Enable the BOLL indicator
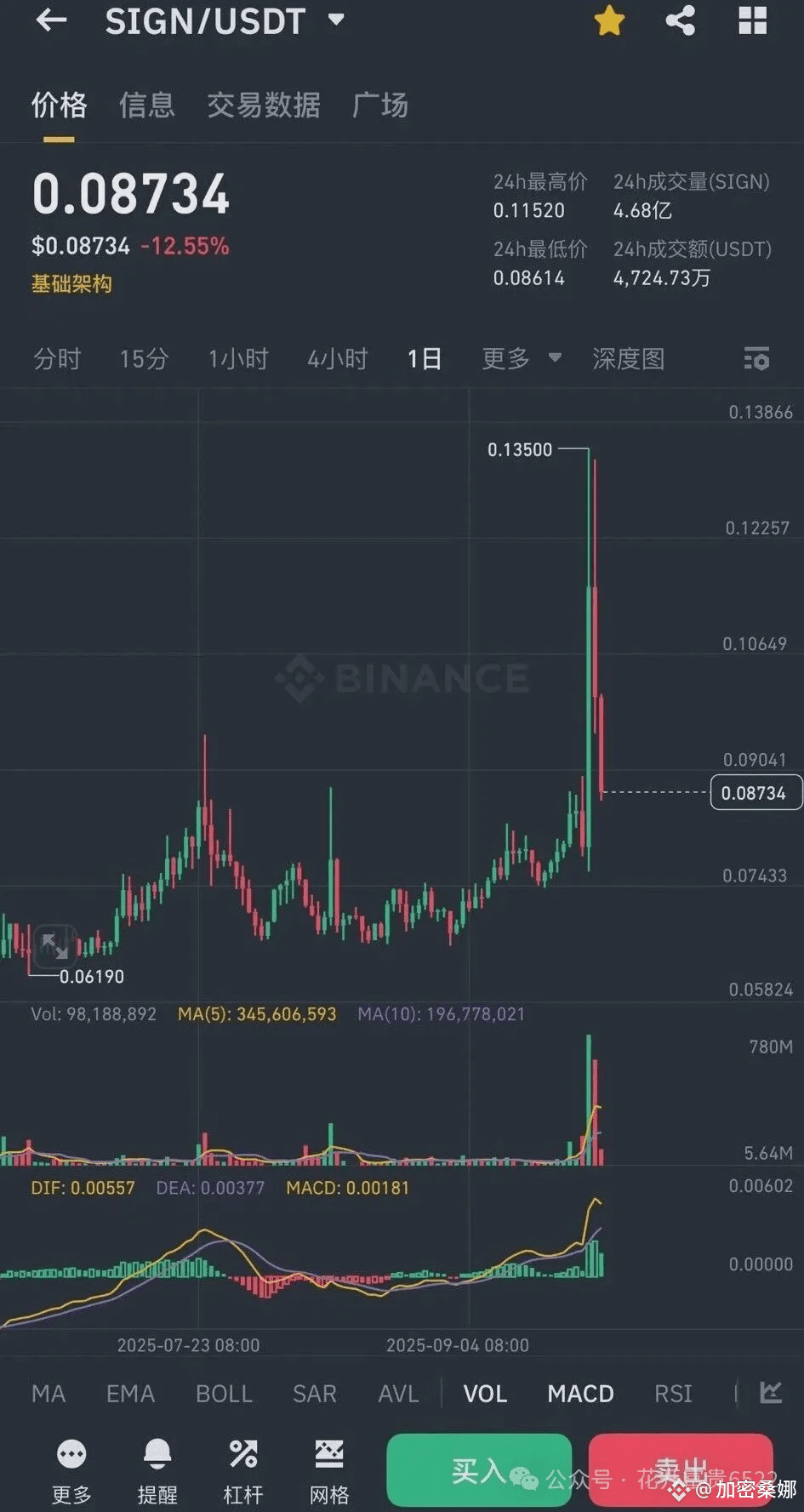The height and width of the screenshot is (1512, 804). pos(224,1394)
